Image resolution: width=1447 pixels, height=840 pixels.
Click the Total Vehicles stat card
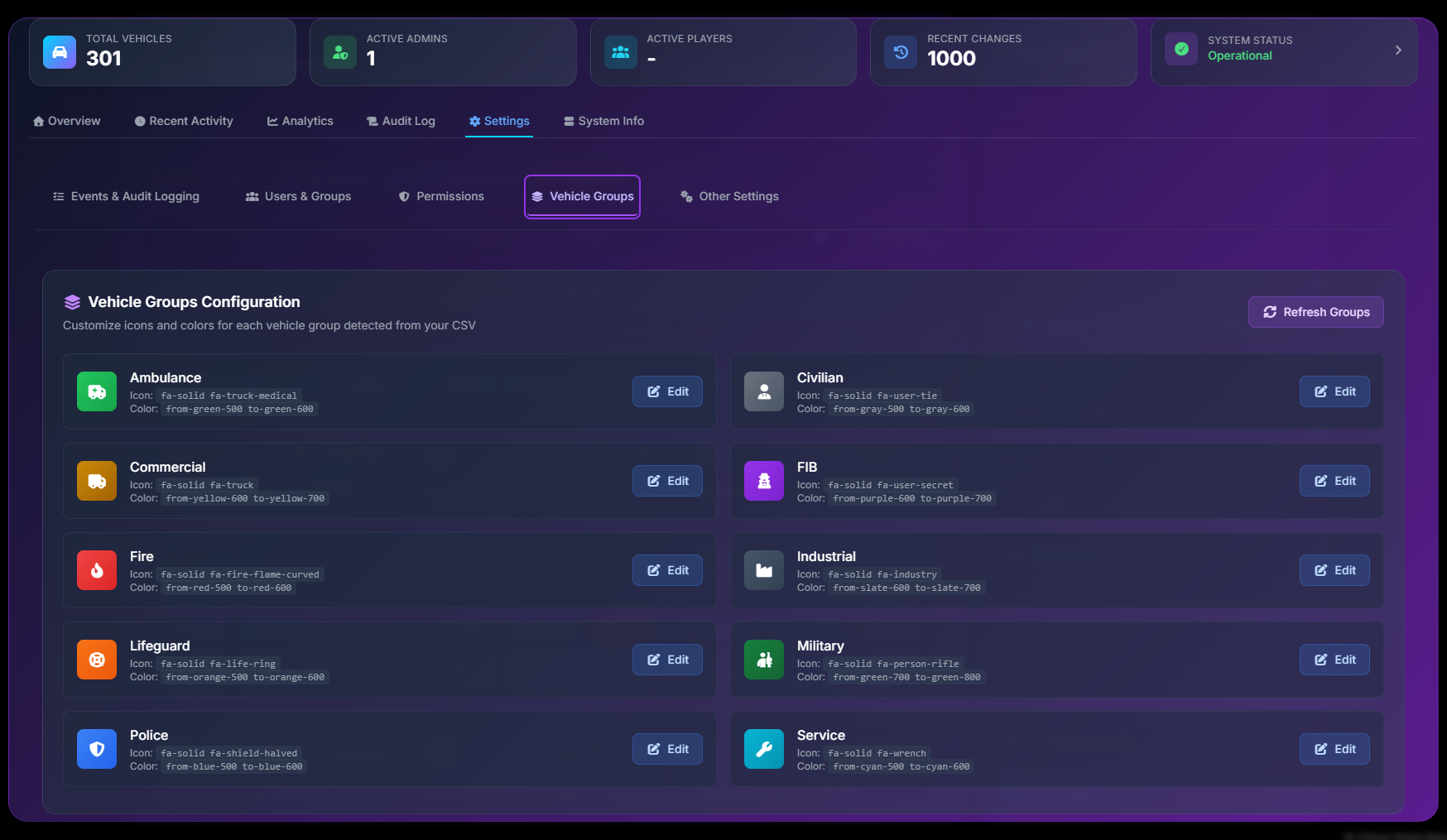pos(162,51)
